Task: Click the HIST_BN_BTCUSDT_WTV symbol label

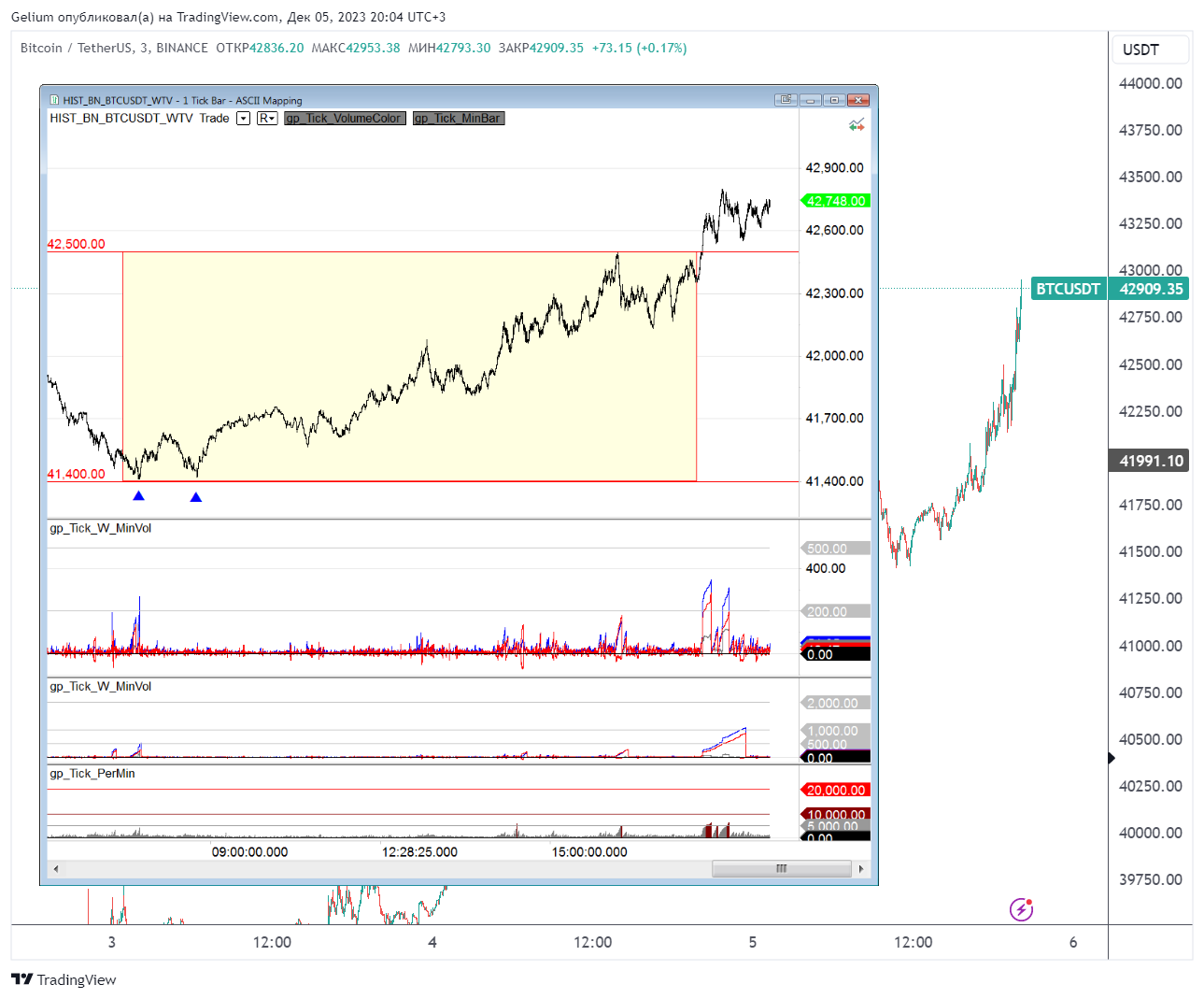Action: click(x=121, y=119)
